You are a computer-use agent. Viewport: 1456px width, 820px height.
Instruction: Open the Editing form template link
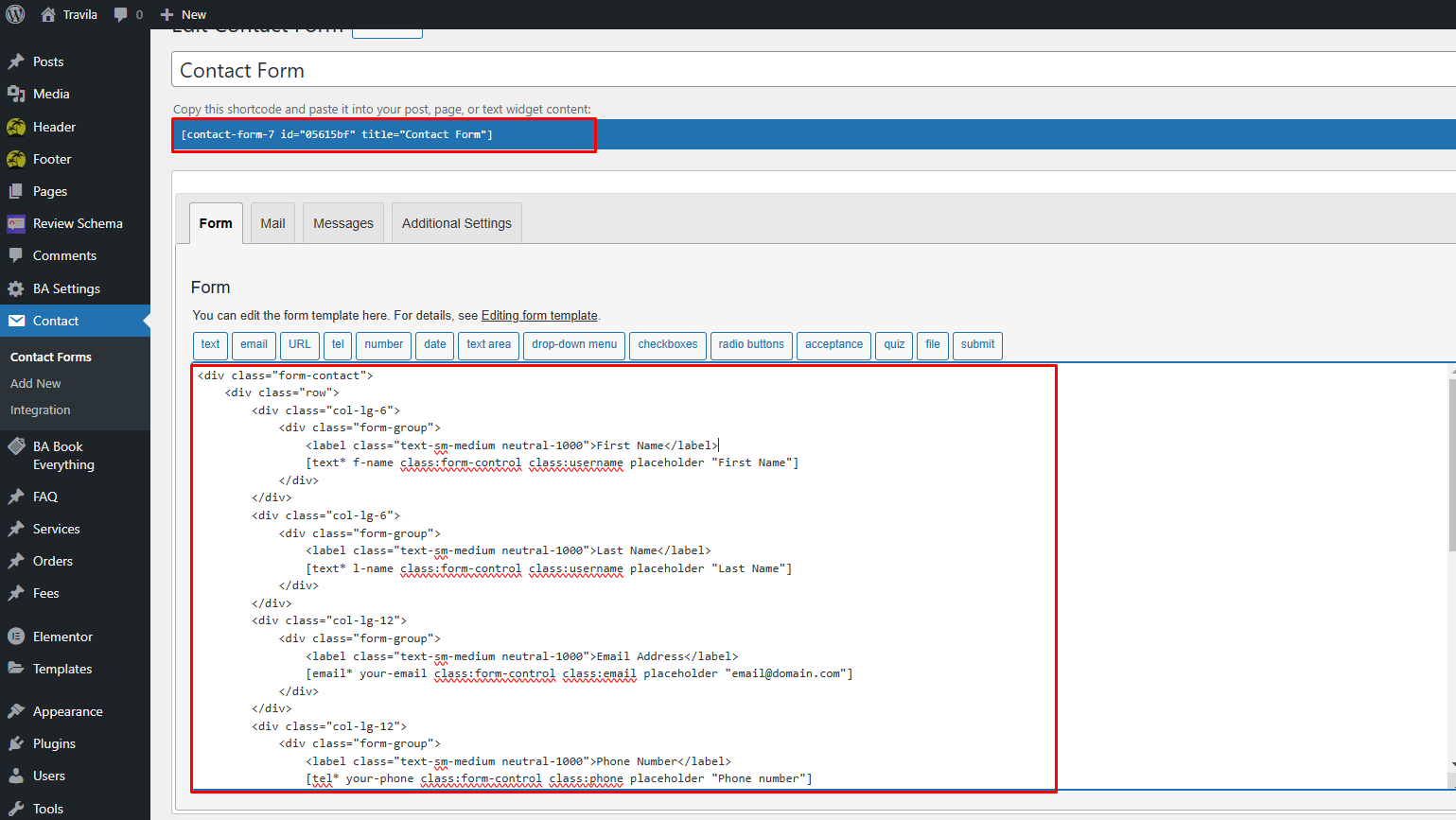539,316
